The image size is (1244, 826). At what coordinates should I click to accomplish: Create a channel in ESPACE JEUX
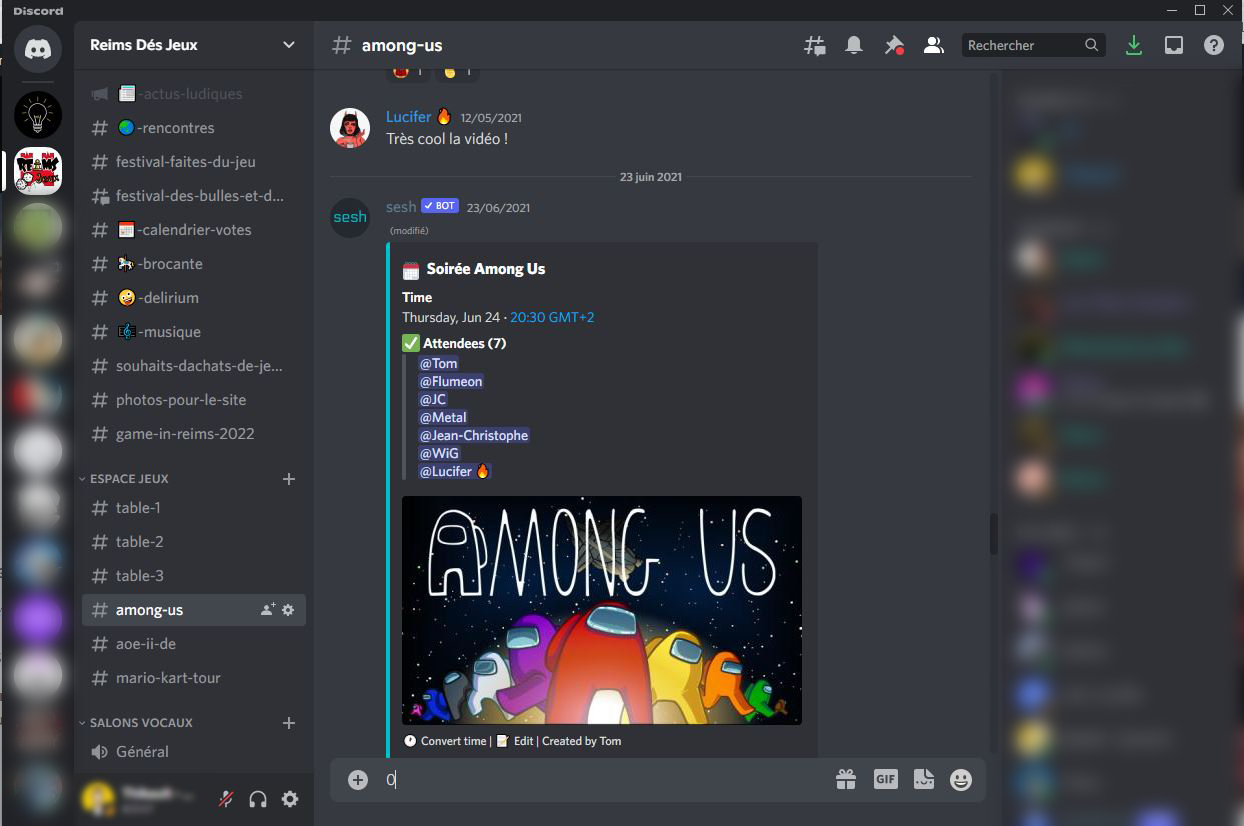[x=289, y=479]
